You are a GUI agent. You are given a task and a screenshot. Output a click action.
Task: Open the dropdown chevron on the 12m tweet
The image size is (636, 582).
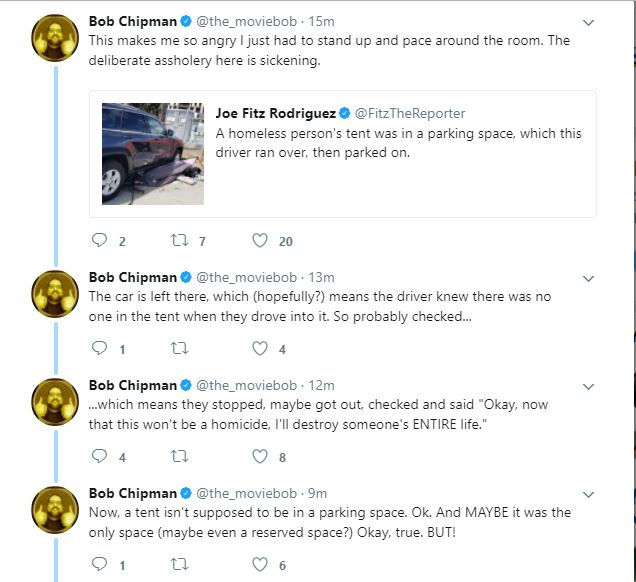point(588,387)
